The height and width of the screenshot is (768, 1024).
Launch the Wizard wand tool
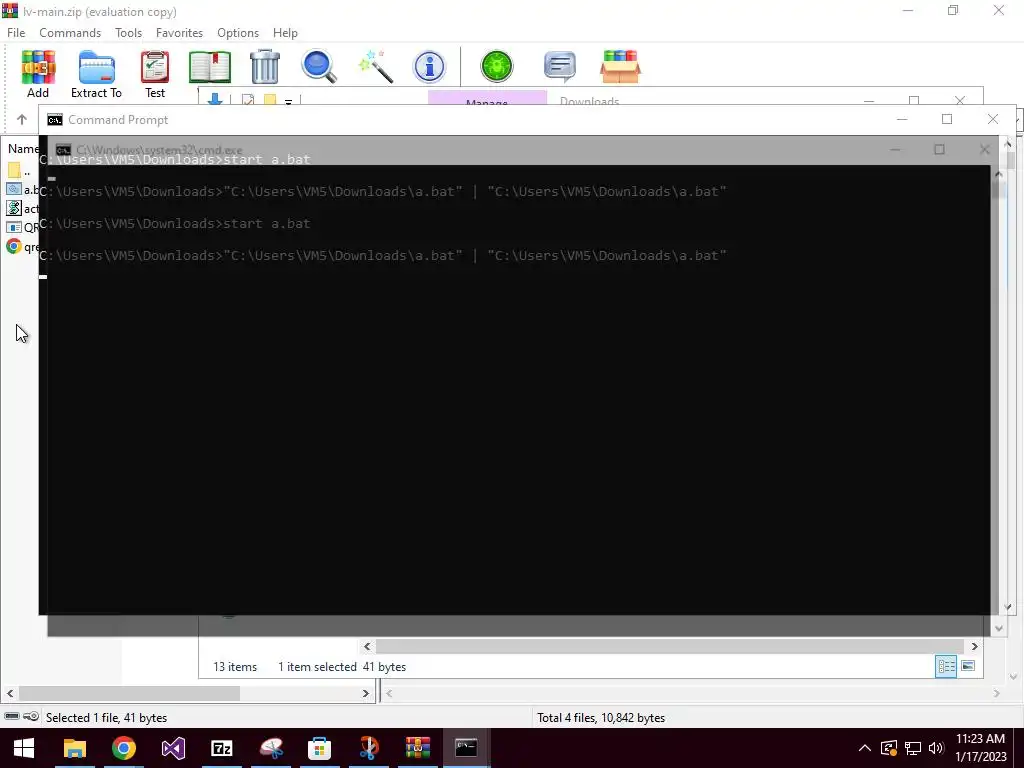coord(376,67)
